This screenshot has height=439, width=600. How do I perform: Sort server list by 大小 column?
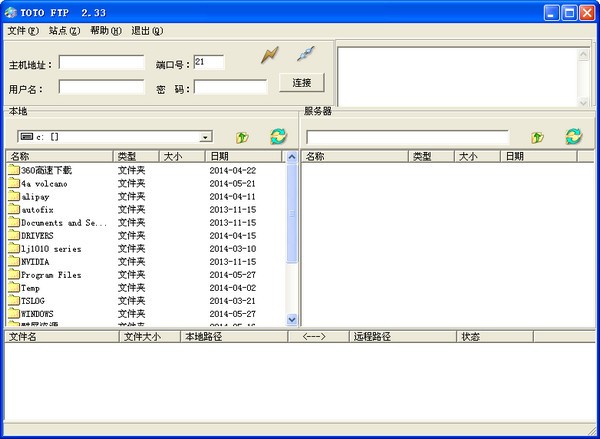(x=477, y=156)
